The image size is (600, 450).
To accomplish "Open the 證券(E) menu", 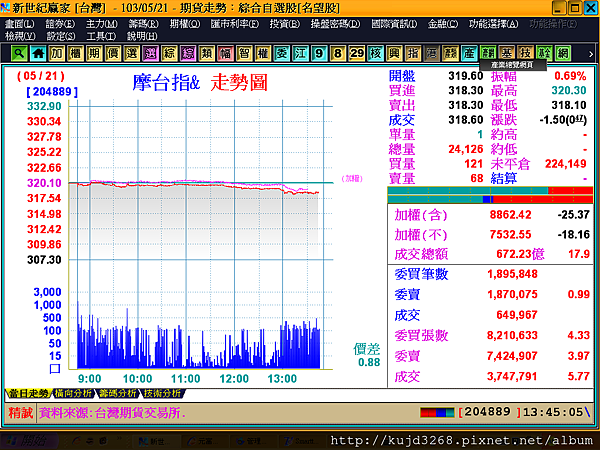I will click(60, 24).
